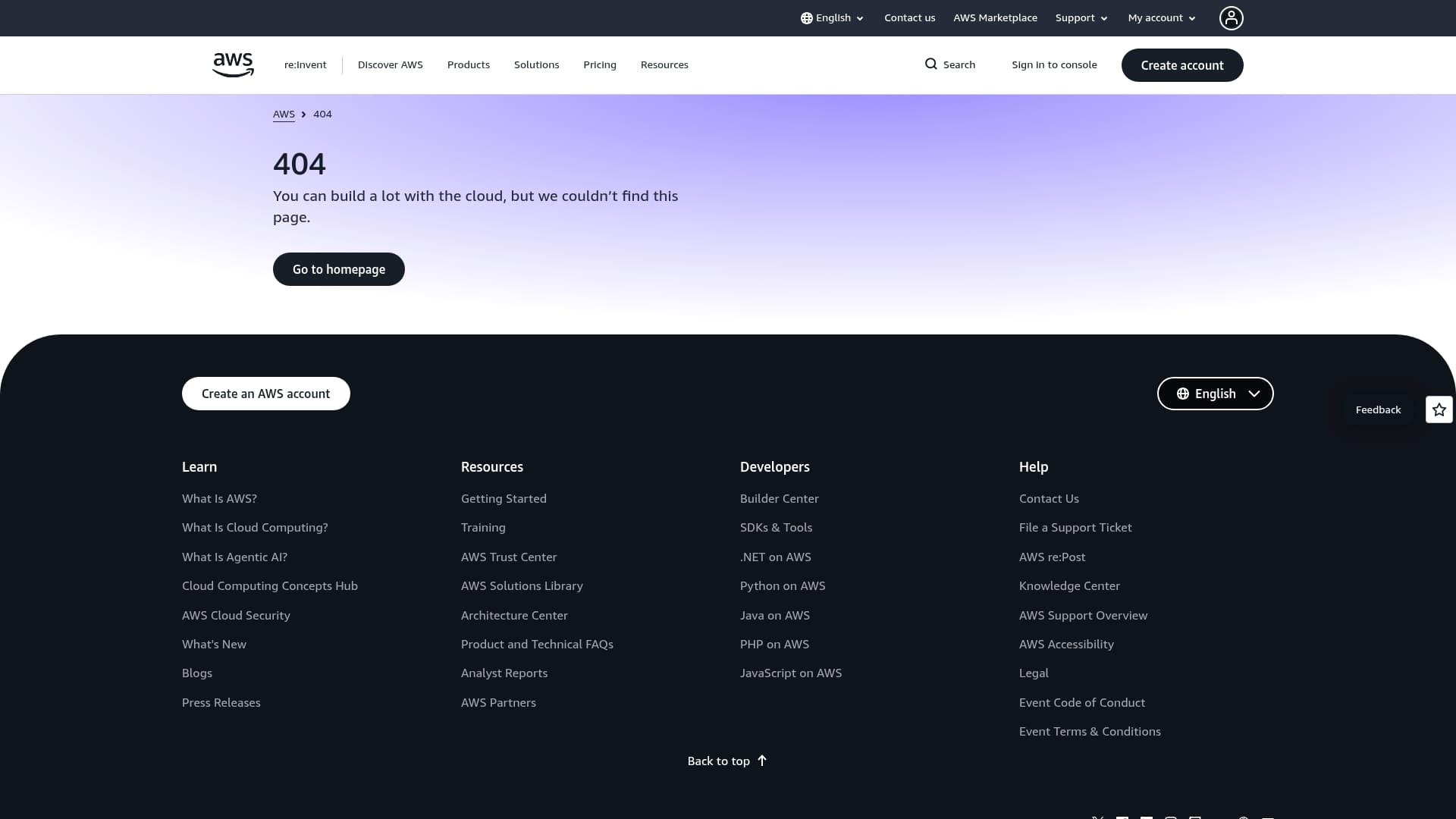This screenshot has width=1456, height=819.
Task: Open the Architecture Center link
Action: (x=514, y=616)
